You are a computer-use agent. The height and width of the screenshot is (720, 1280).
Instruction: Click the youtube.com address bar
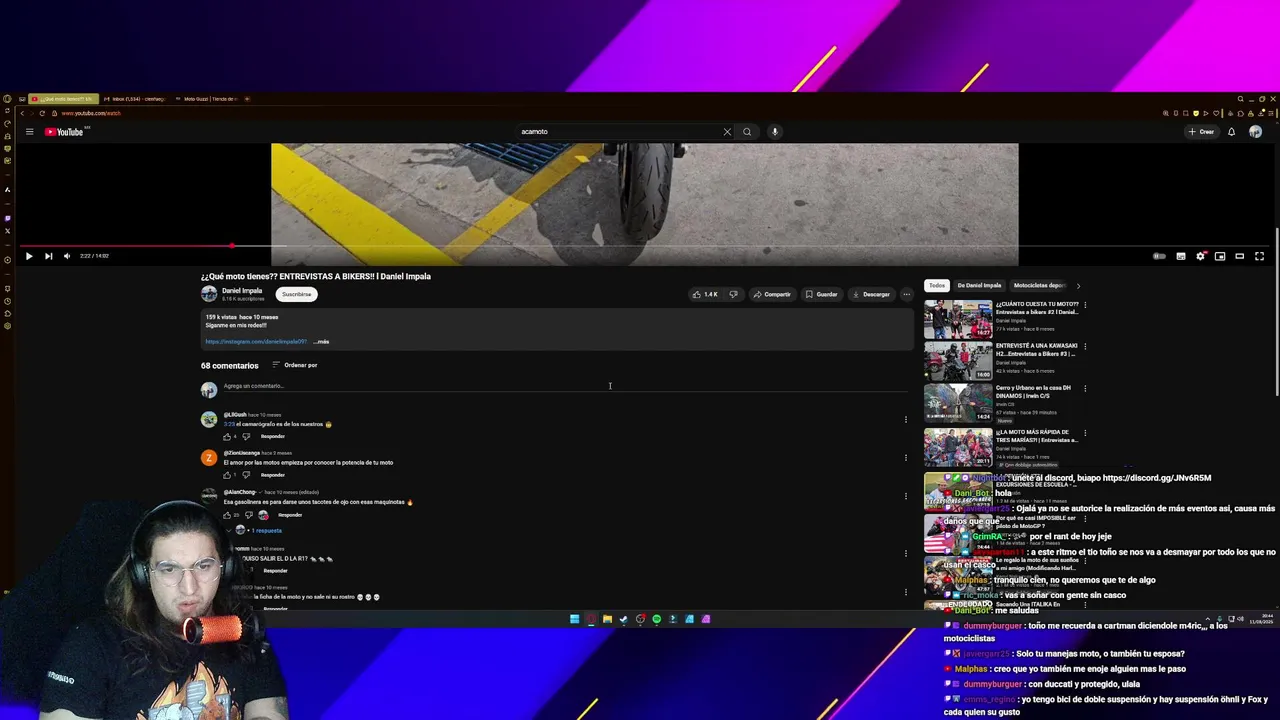(91, 113)
